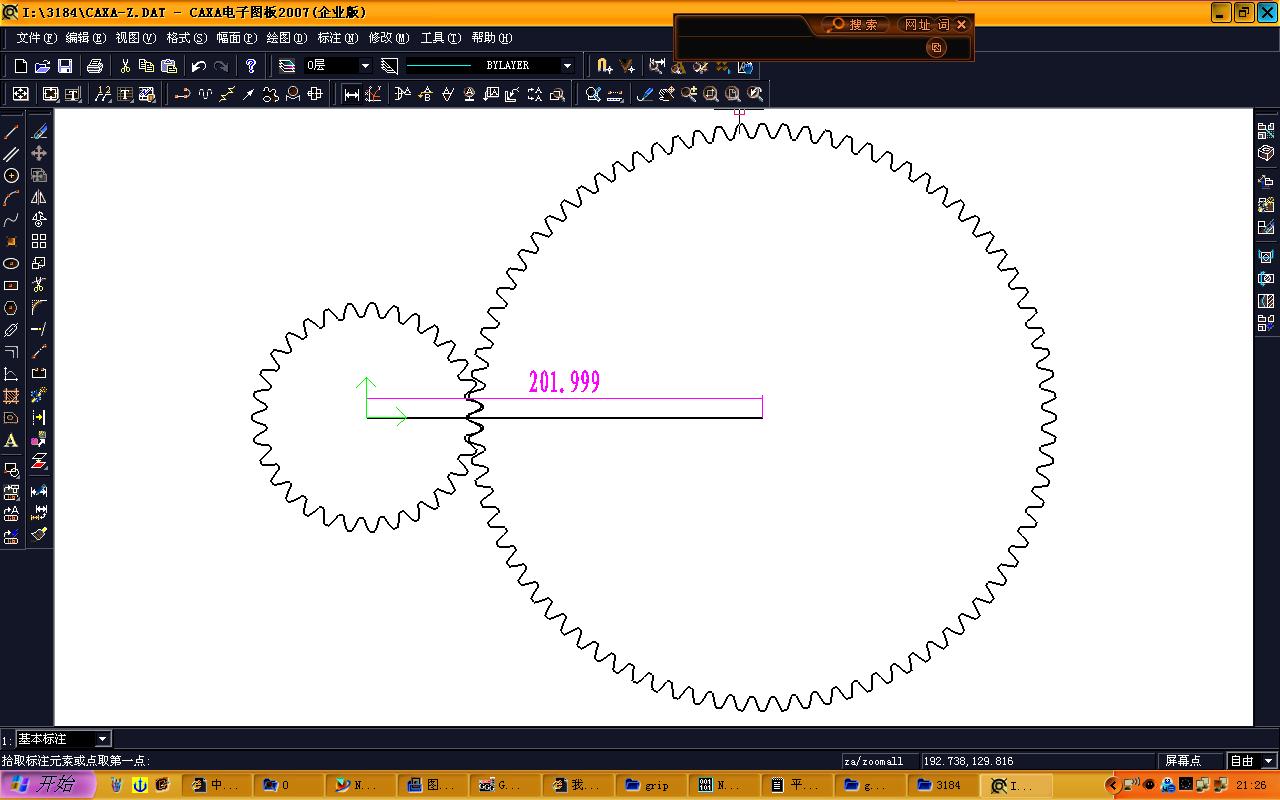1280x800 pixels.
Task: Save the current drawing
Action: [x=64, y=66]
